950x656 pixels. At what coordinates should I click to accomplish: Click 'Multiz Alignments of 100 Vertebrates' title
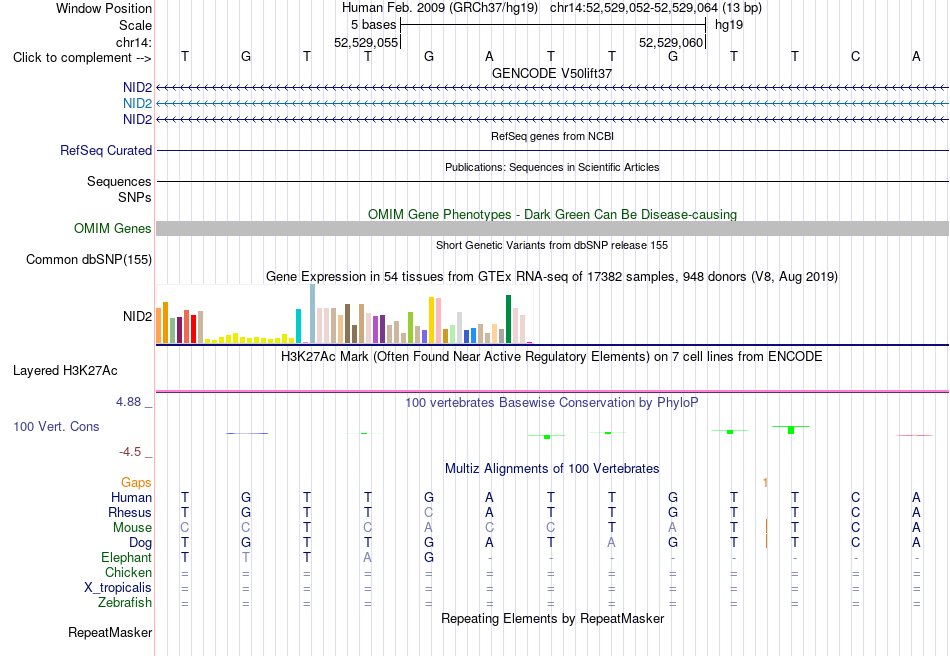(552, 468)
